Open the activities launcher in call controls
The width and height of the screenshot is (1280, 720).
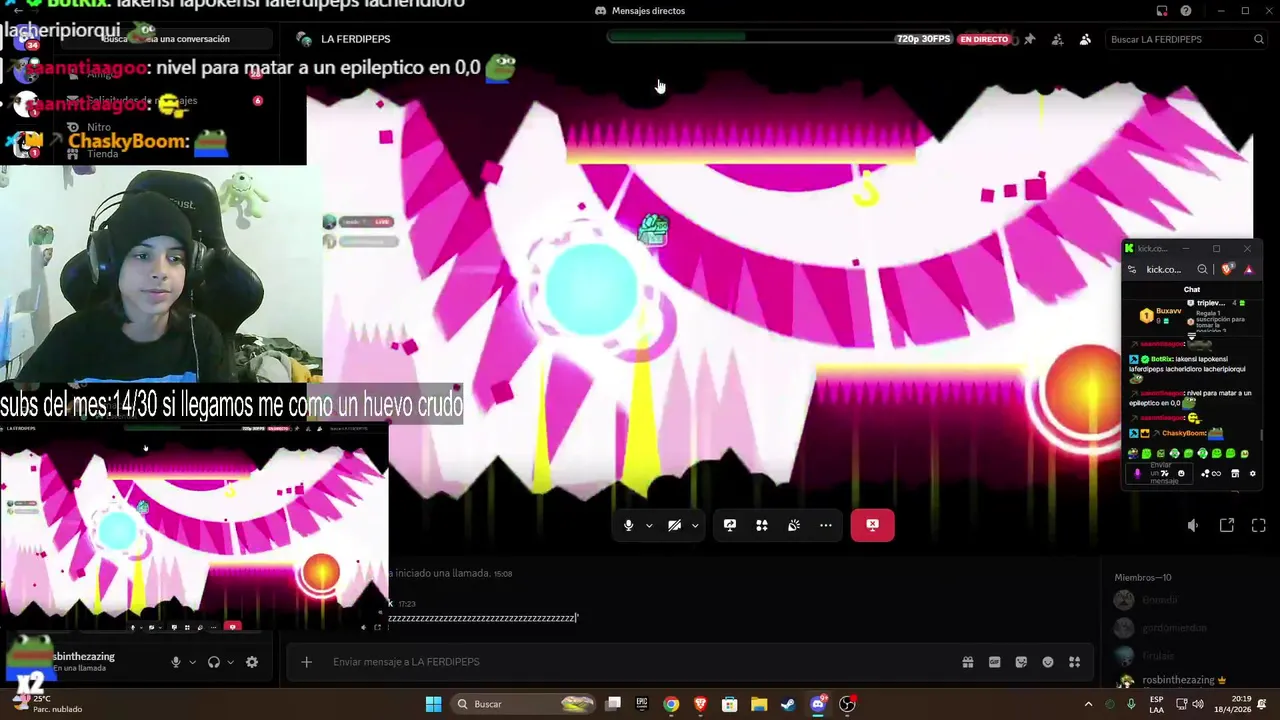tap(762, 525)
